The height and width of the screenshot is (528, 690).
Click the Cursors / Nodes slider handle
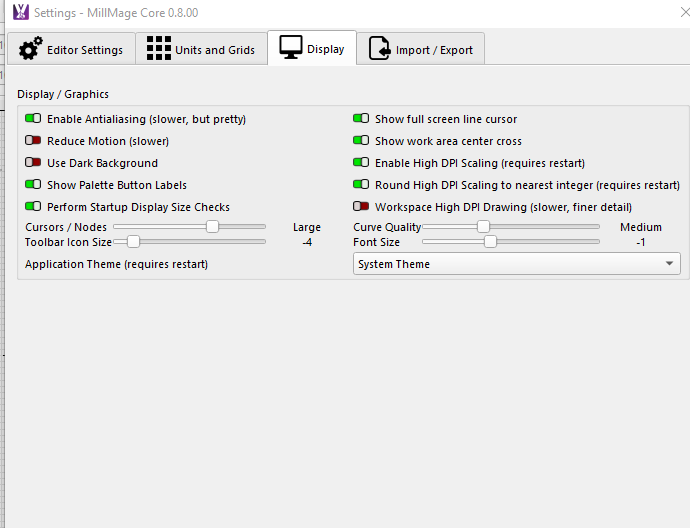pyautogui.click(x=212, y=227)
